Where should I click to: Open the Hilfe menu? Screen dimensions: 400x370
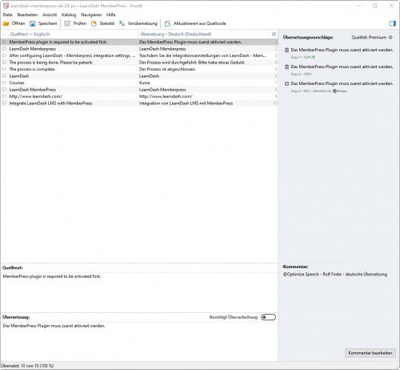111,15
